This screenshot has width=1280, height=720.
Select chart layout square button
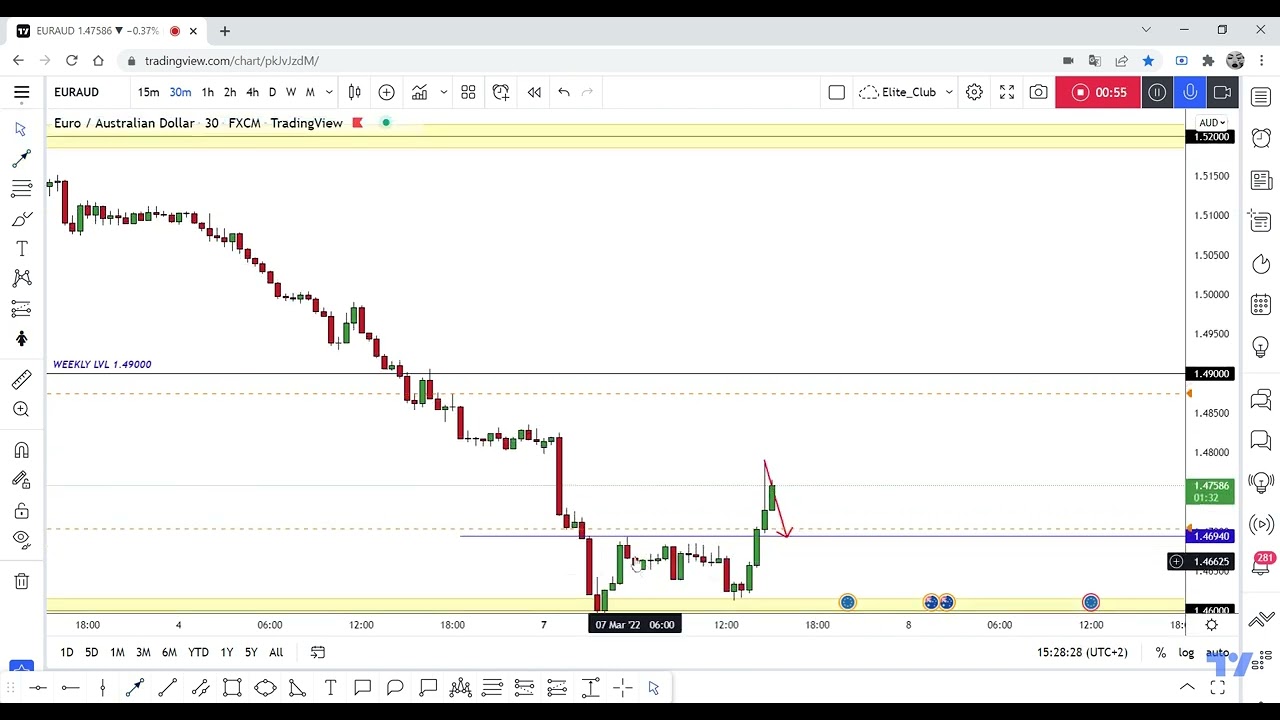click(837, 92)
